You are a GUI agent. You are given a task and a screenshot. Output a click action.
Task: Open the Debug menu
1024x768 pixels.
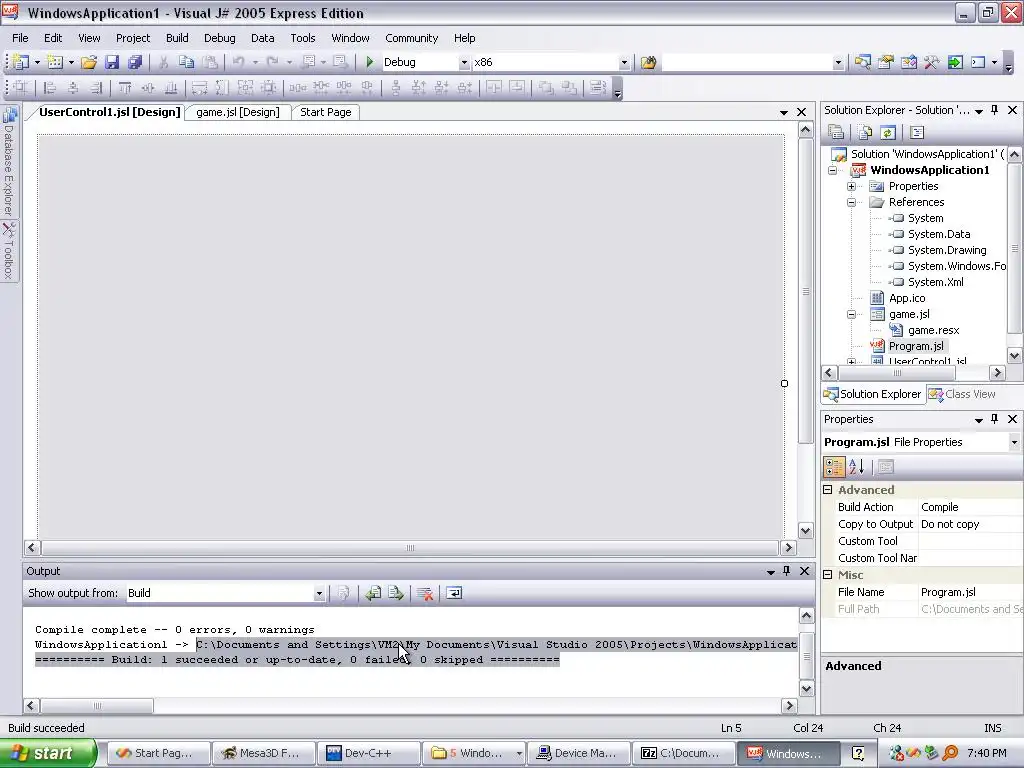[x=219, y=38]
